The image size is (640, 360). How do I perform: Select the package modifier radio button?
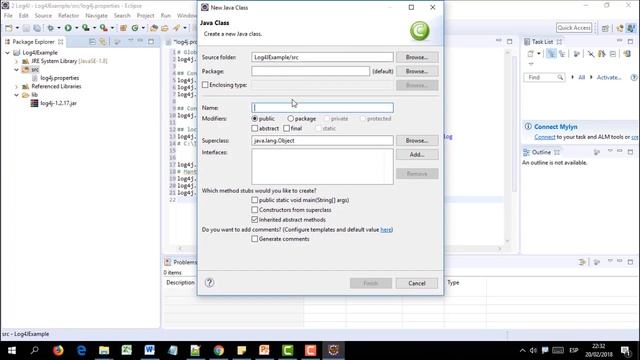(290, 119)
